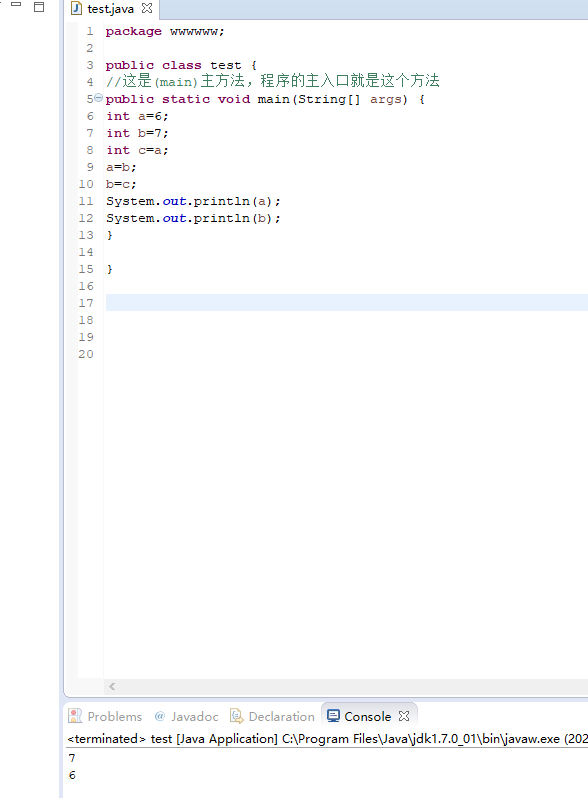Viewport: 588px width, 798px height.
Task: Click the Chinese comment on line 4
Action: pos(273,81)
